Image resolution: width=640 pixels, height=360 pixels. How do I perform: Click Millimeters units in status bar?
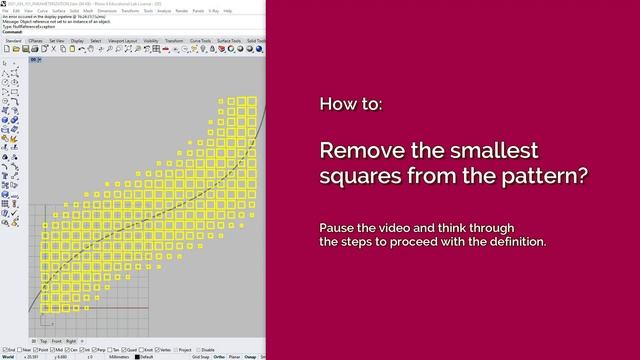[119, 357]
